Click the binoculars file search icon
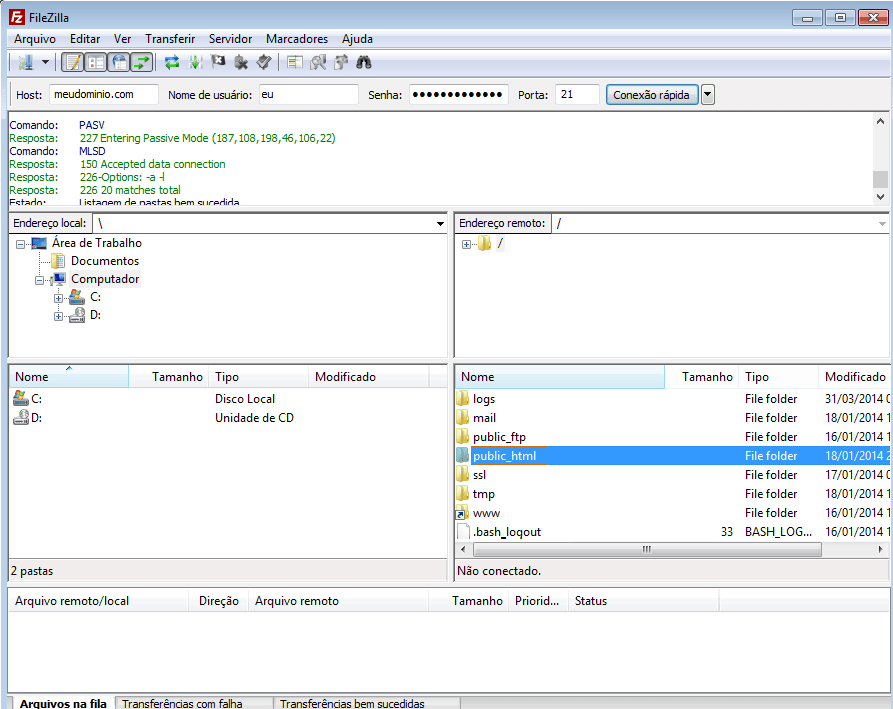Screen dimensions: 893x709 point(364,62)
